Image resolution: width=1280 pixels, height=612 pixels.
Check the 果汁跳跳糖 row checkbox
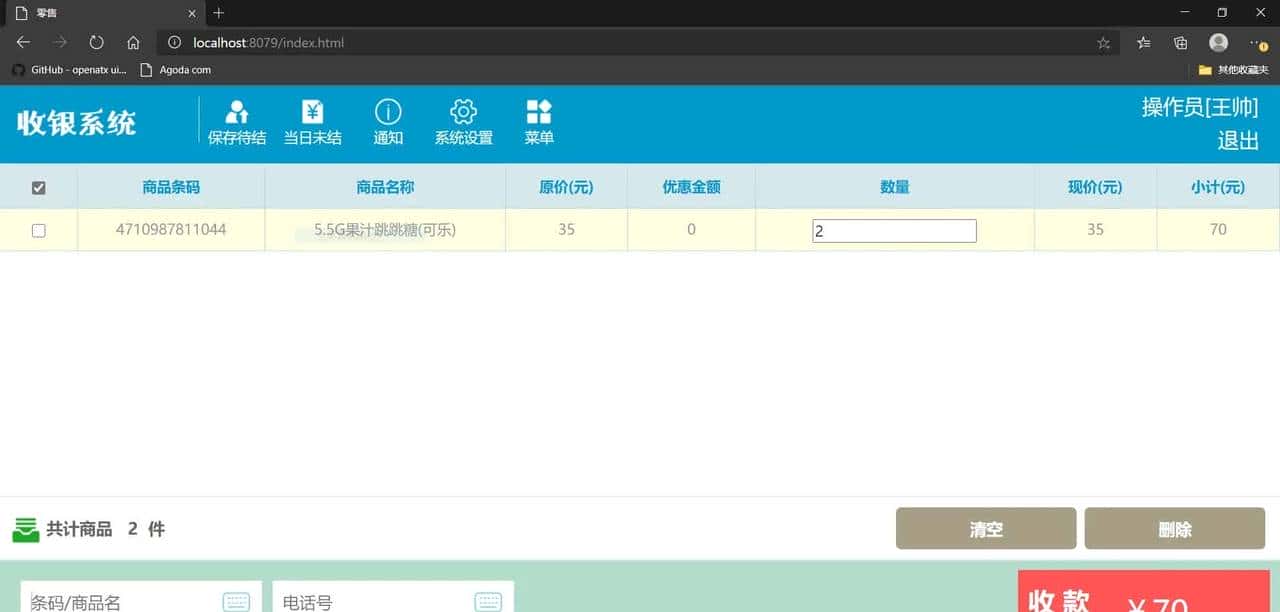click(38, 231)
